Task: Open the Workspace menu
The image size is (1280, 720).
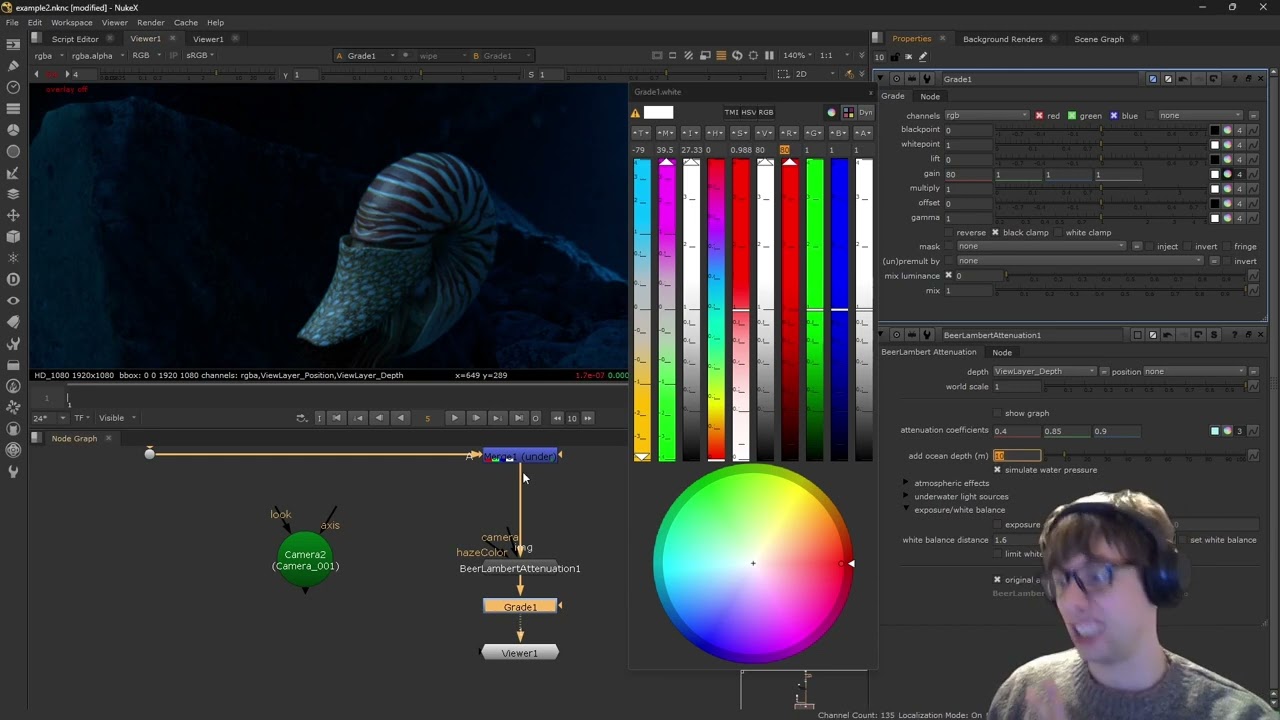Action: (x=72, y=22)
